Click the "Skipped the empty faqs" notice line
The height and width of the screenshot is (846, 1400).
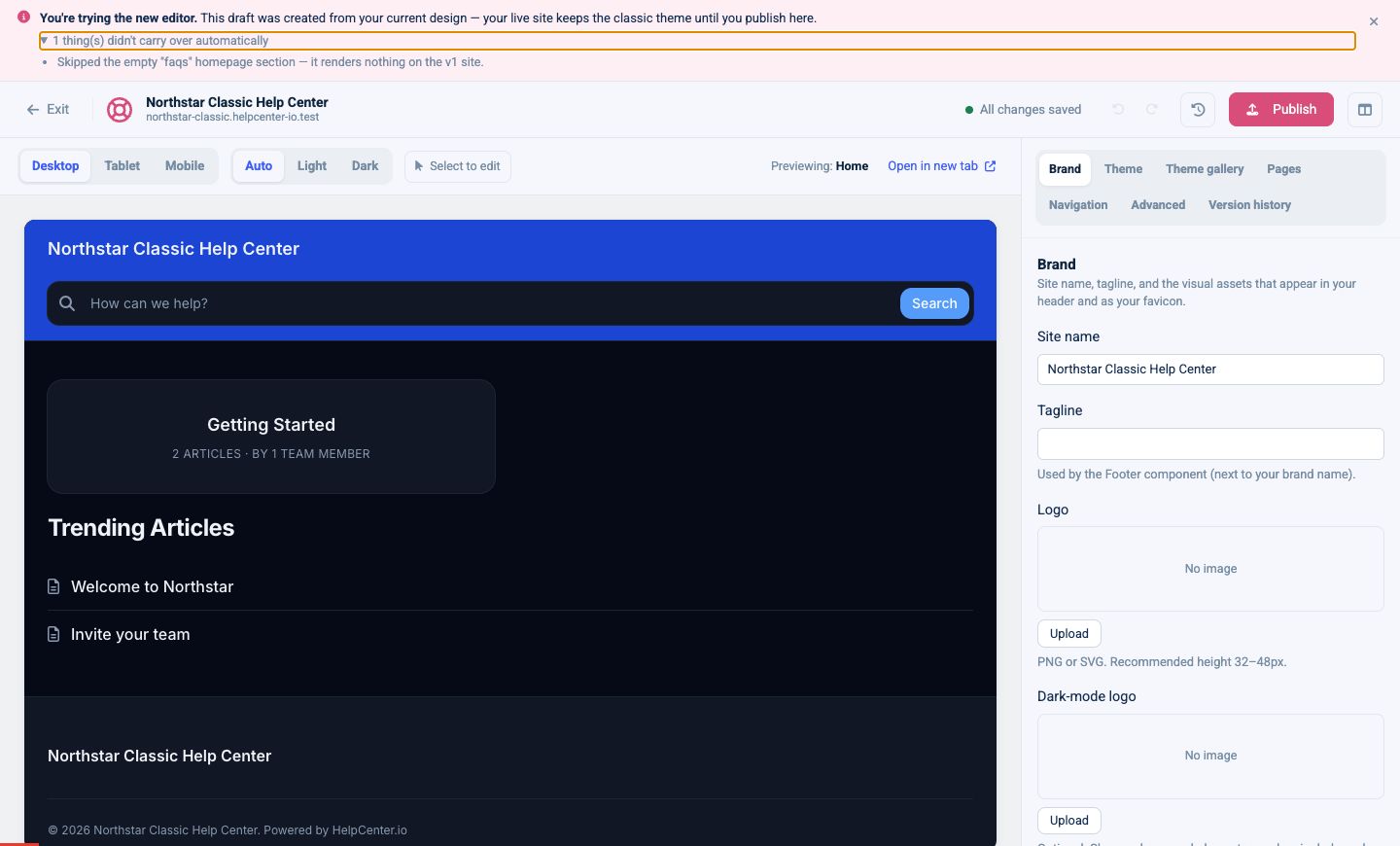pyautogui.click(x=270, y=62)
